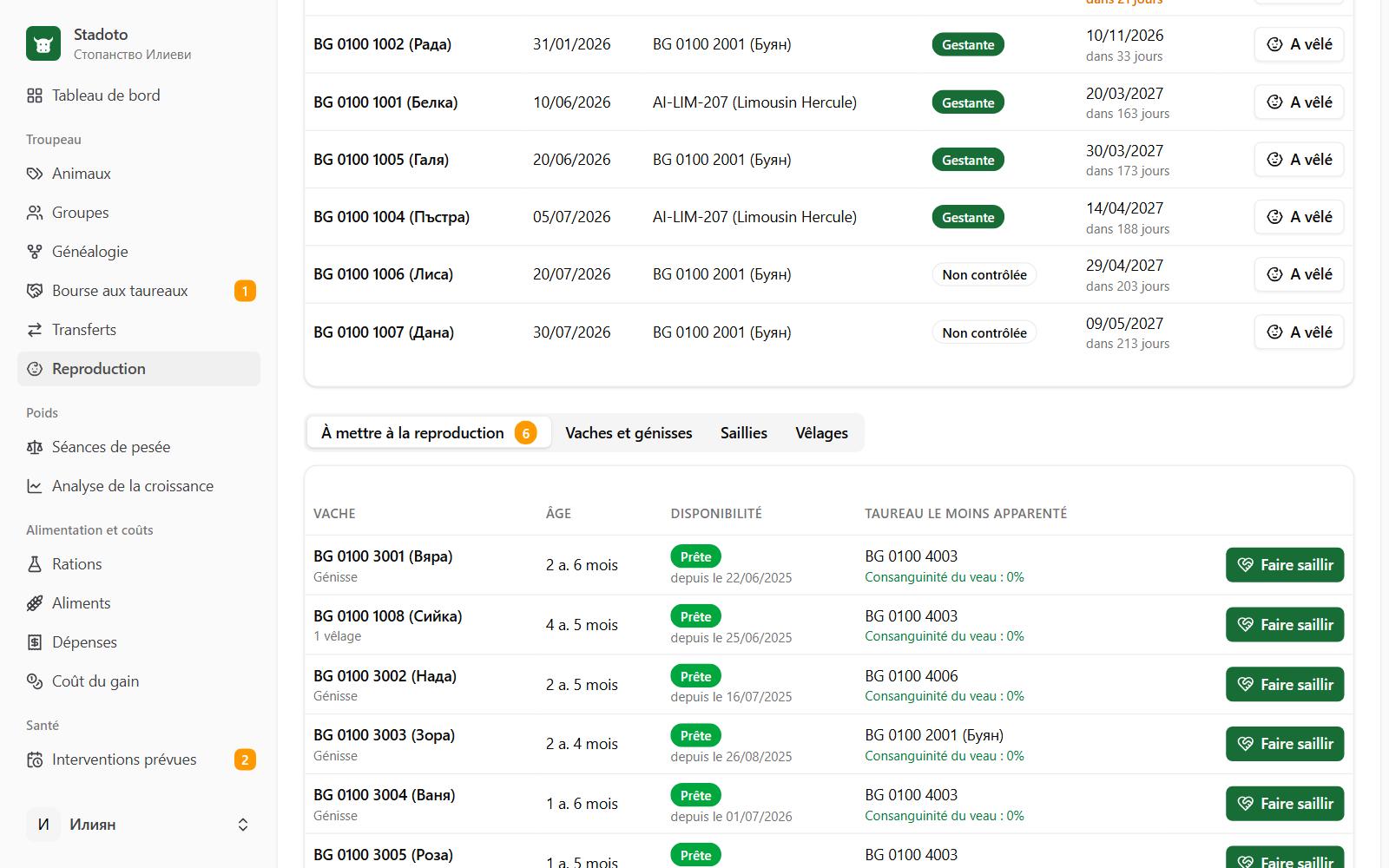Switch to Vaches et génisses tab

pyautogui.click(x=629, y=433)
